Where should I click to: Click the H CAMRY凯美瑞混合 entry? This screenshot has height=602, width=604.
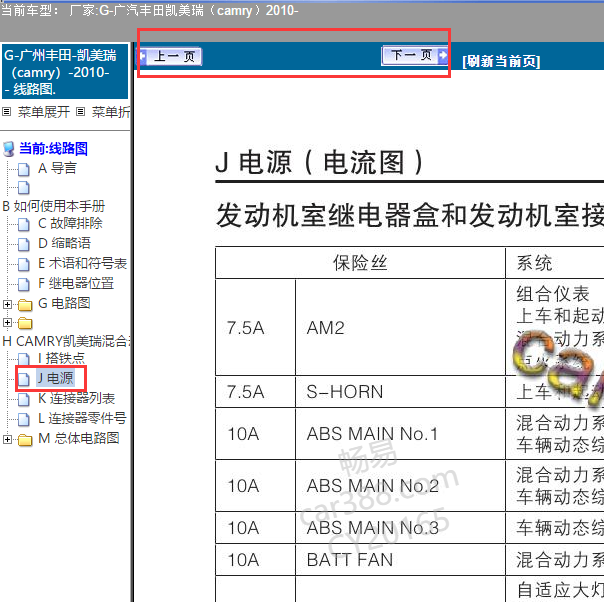pos(66,341)
